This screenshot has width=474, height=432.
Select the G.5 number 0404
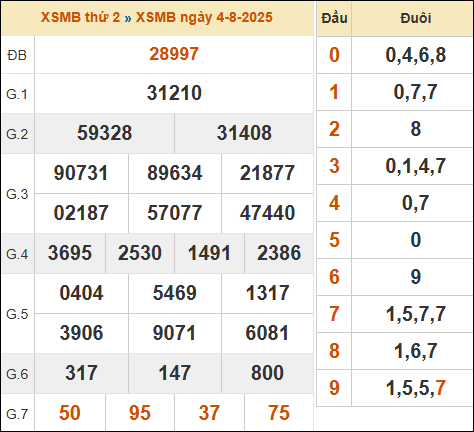click(81, 293)
